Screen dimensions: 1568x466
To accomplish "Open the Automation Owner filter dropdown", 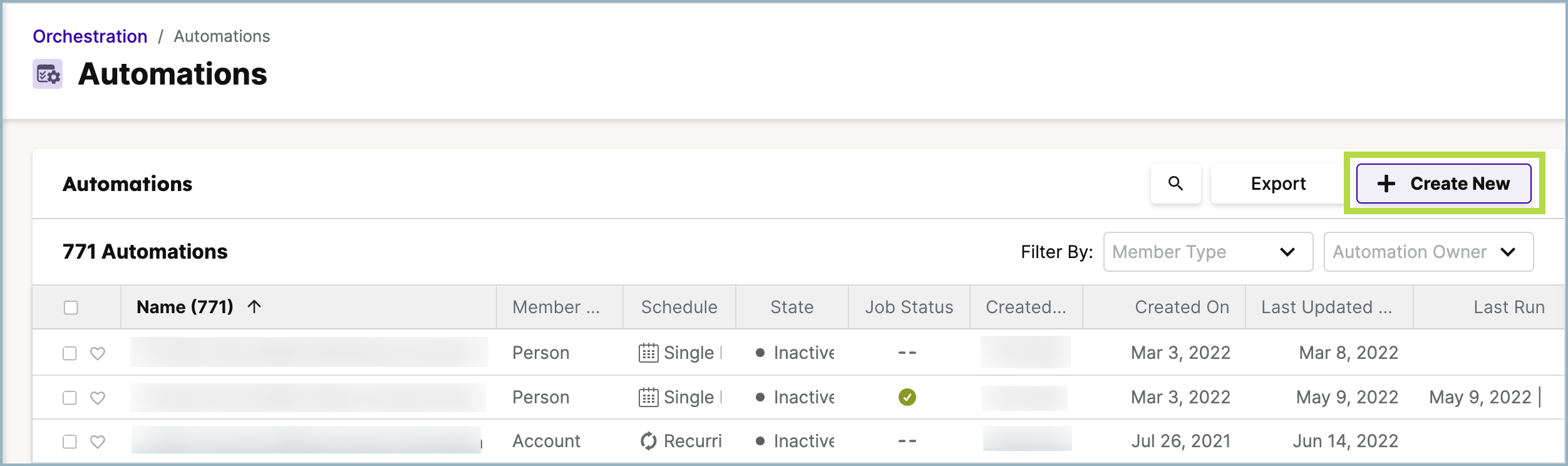I will (1428, 252).
